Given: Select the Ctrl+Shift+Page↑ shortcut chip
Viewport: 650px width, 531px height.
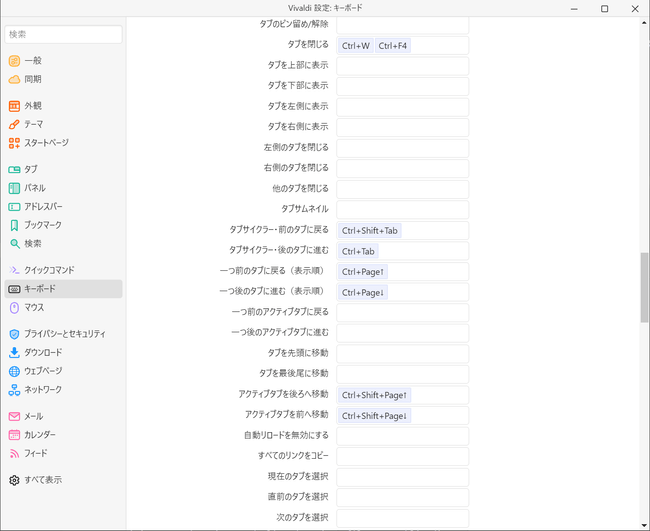Looking at the screenshot, I should 374,395.
